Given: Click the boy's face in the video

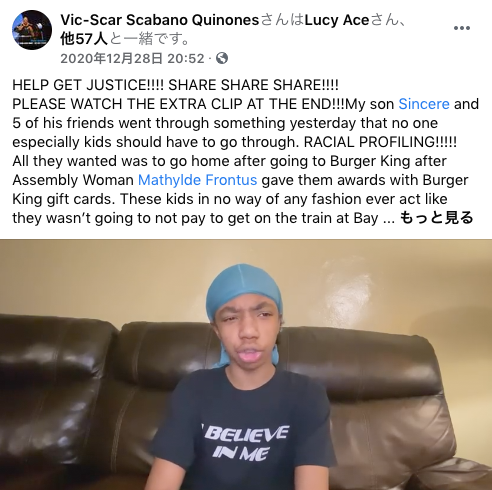Looking at the screenshot, I should tap(247, 333).
